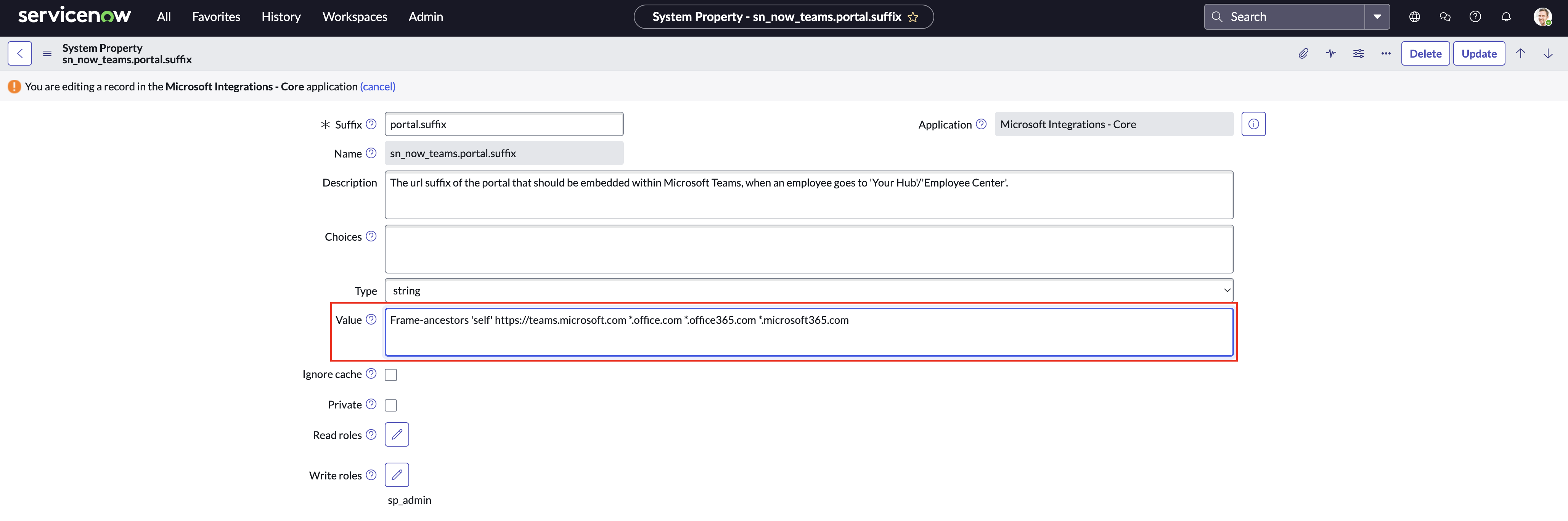The width and height of the screenshot is (1568, 521).
Task: Open the user avatar menu
Action: (1542, 16)
